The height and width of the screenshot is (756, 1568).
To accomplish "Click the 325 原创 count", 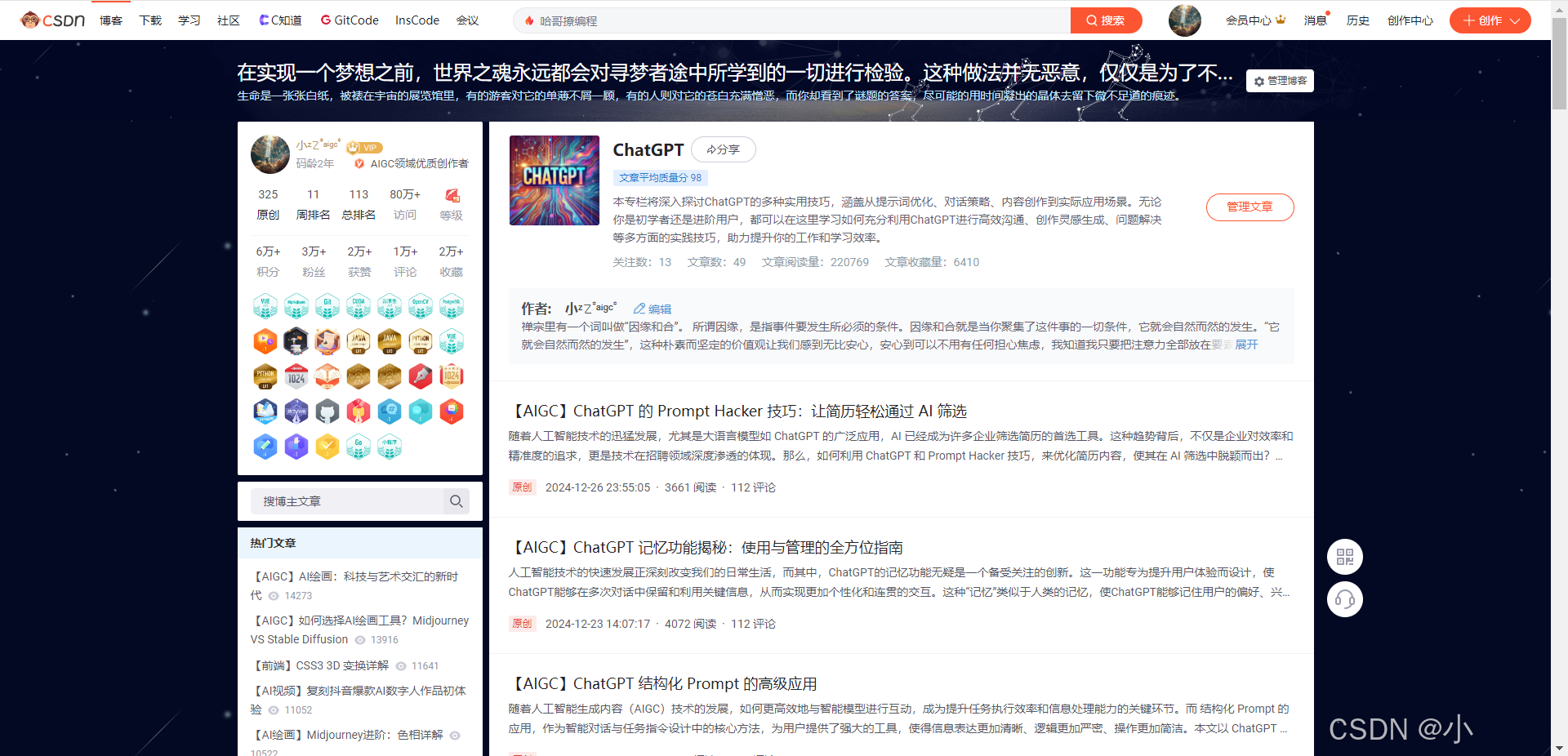I will pos(268,204).
